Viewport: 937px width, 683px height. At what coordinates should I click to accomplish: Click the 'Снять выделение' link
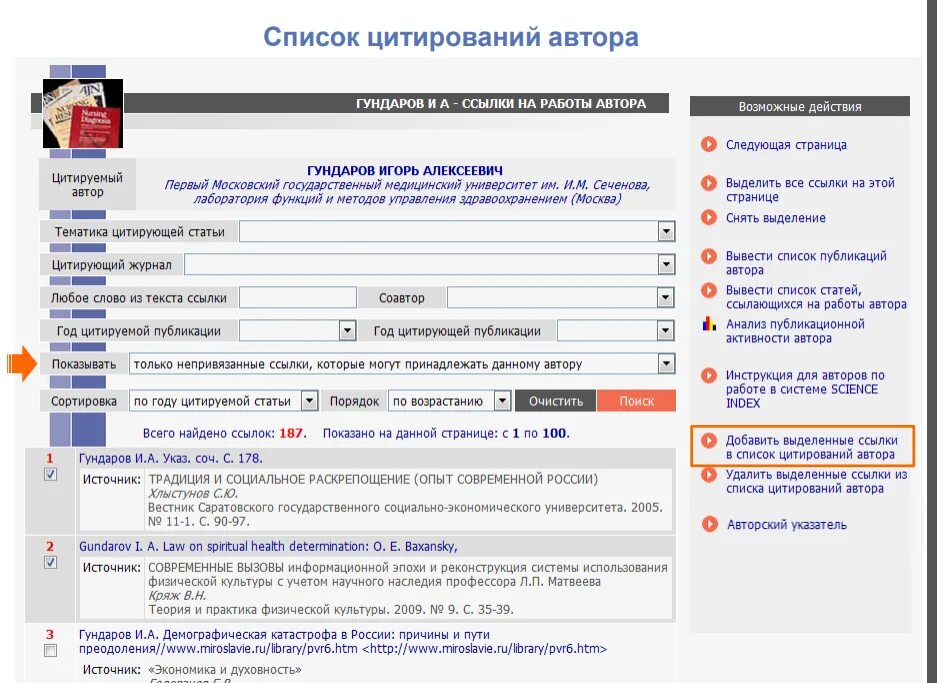776,218
